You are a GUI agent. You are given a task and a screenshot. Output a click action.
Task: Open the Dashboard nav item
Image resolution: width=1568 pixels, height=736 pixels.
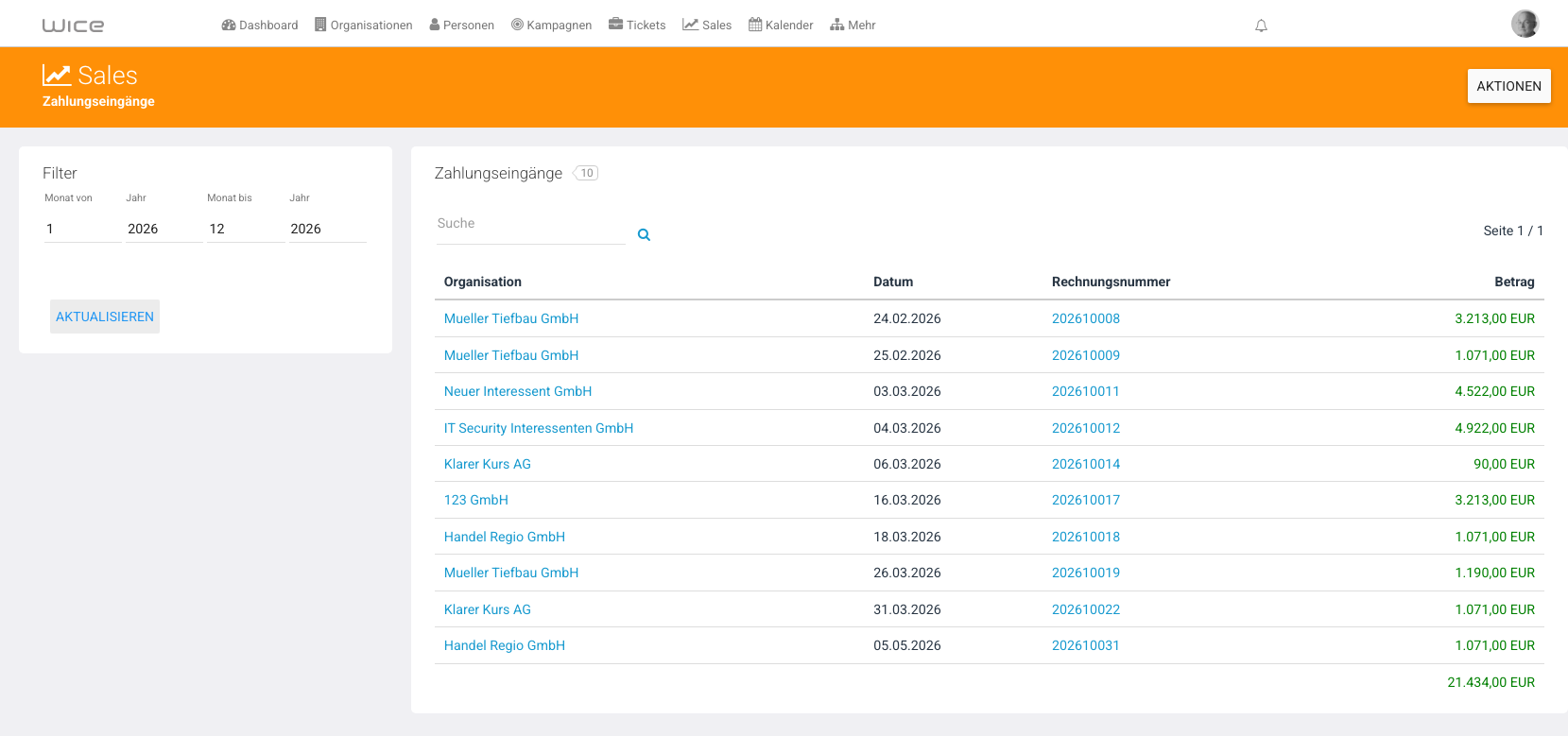pyautogui.click(x=260, y=26)
